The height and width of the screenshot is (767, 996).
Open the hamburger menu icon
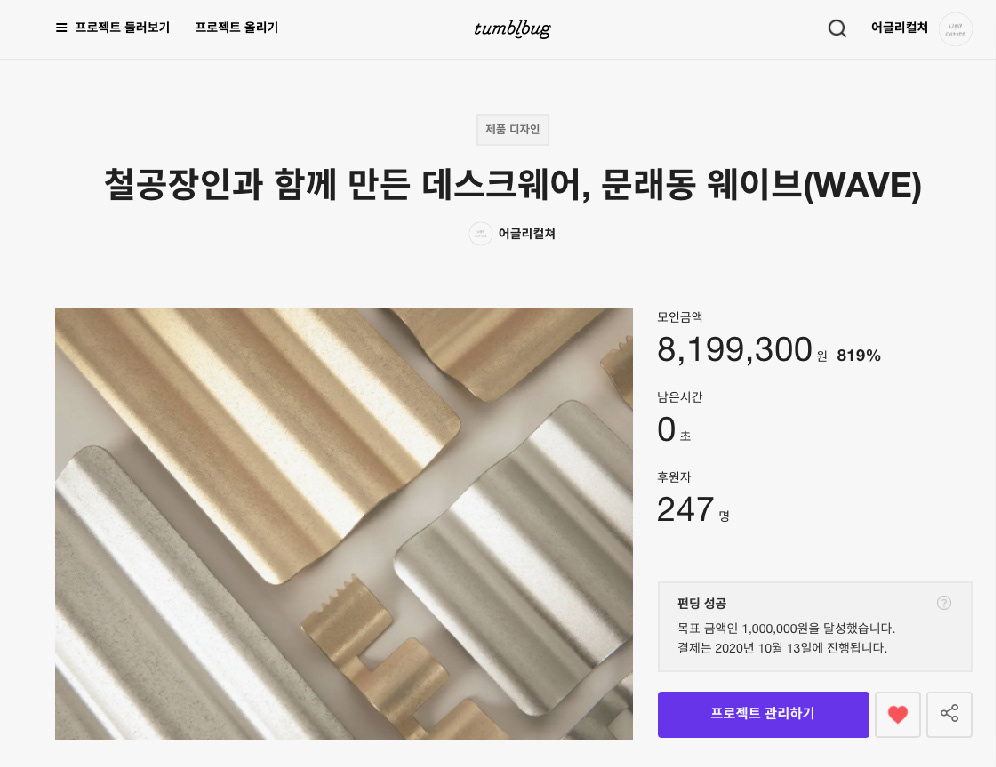coord(62,28)
